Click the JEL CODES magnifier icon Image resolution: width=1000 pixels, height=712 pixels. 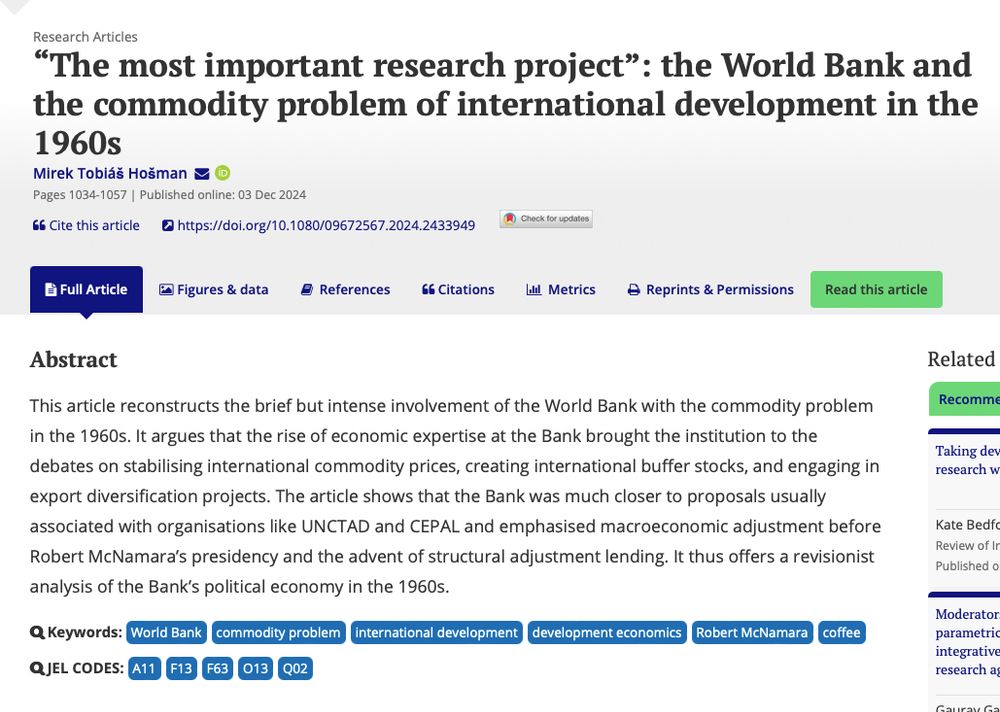(x=37, y=669)
